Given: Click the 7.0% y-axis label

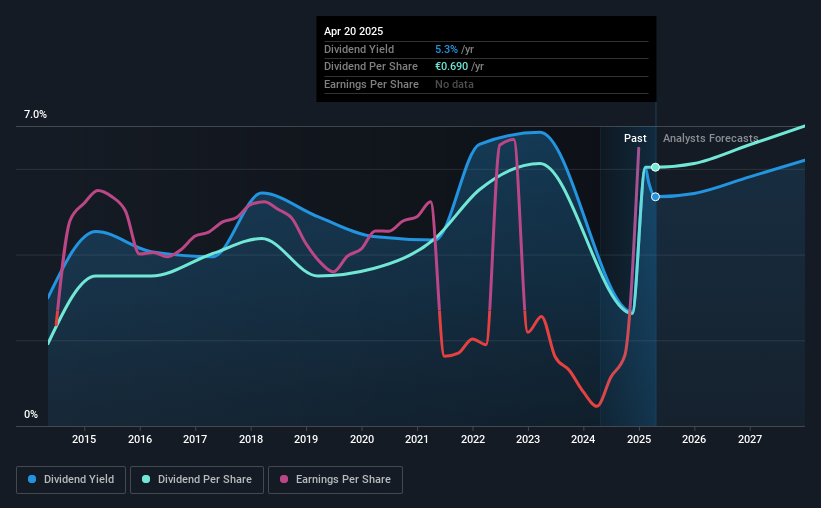Looking at the screenshot, I should tap(35, 114).
